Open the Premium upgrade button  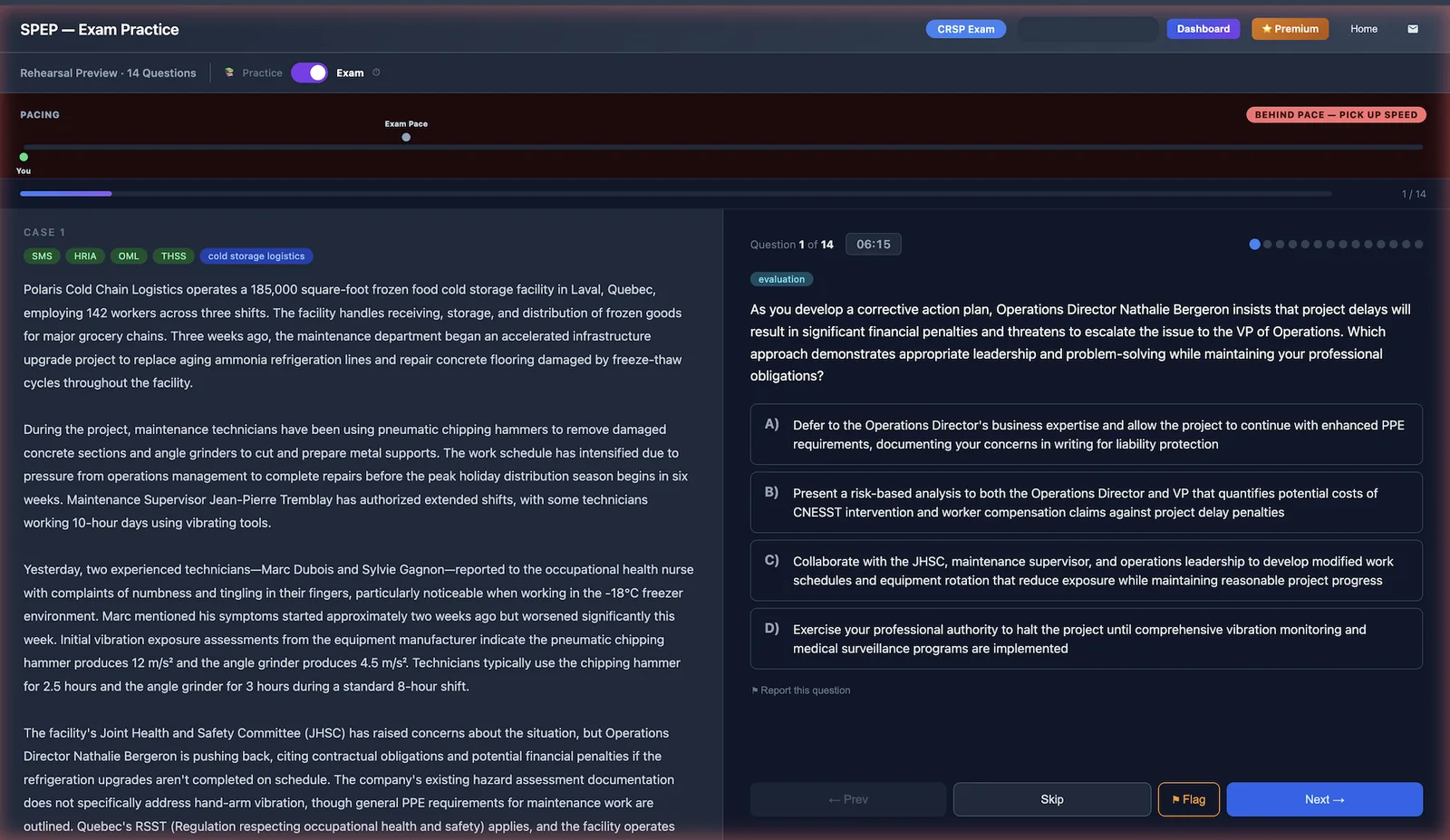pyautogui.click(x=1290, y=29)
